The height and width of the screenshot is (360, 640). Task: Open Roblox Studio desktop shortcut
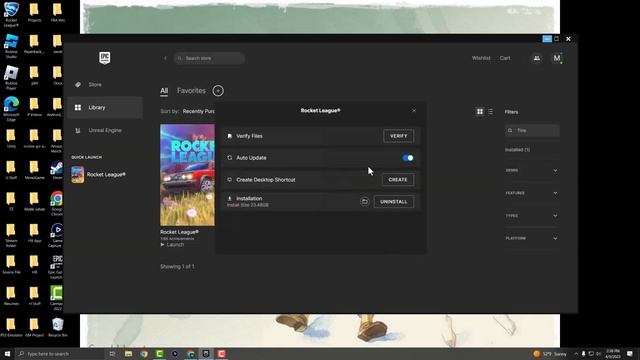[11, 46]
